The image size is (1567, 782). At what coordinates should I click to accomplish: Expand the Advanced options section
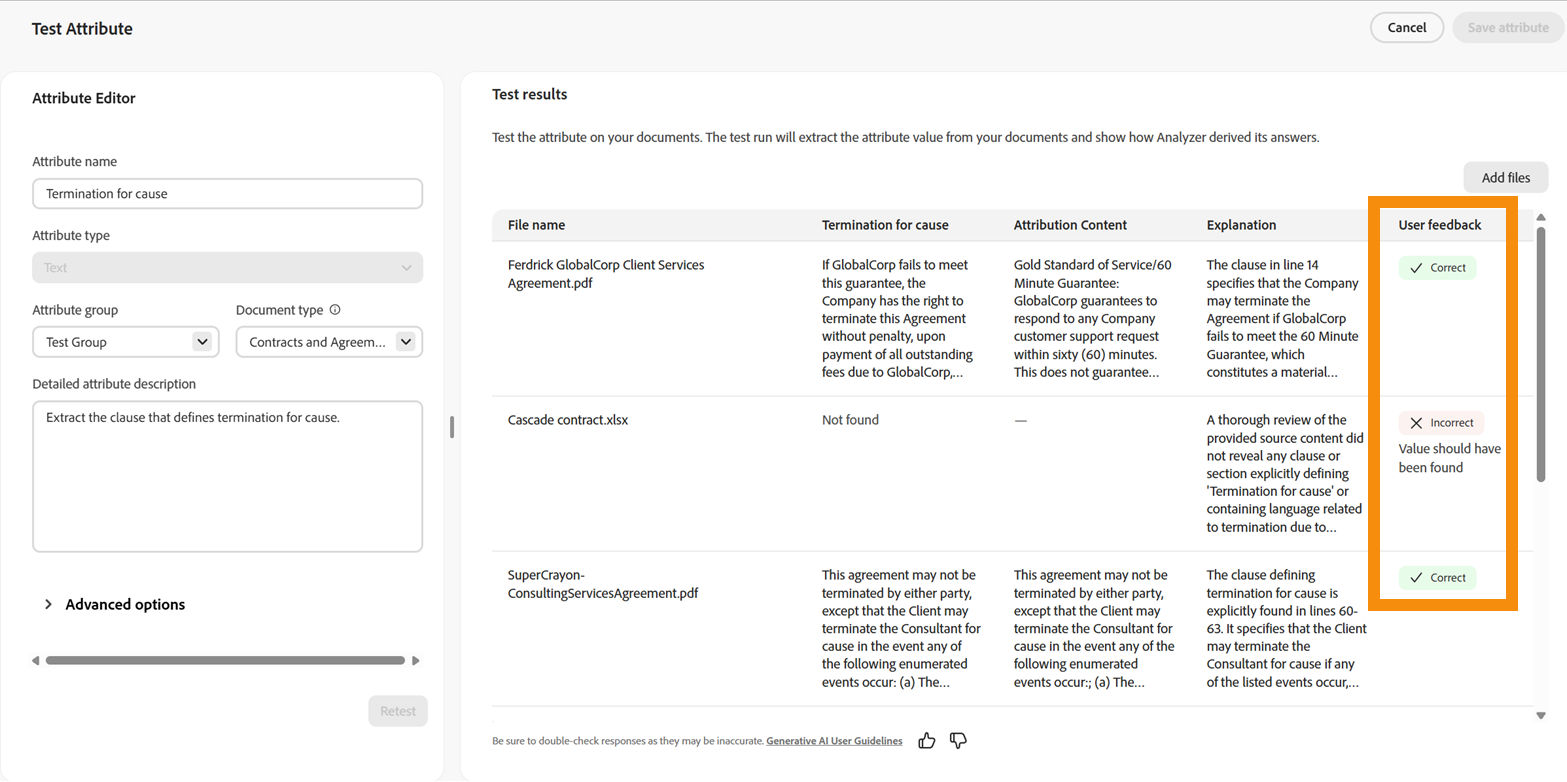115,604
